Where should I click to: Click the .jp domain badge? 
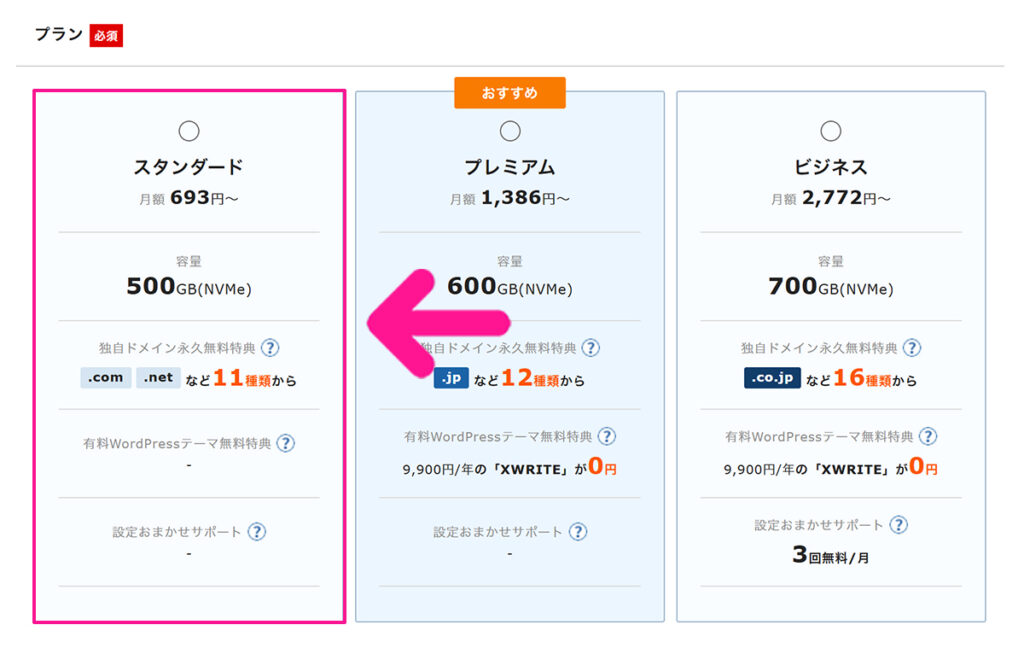pyautogui.click(x=451, y=379)
